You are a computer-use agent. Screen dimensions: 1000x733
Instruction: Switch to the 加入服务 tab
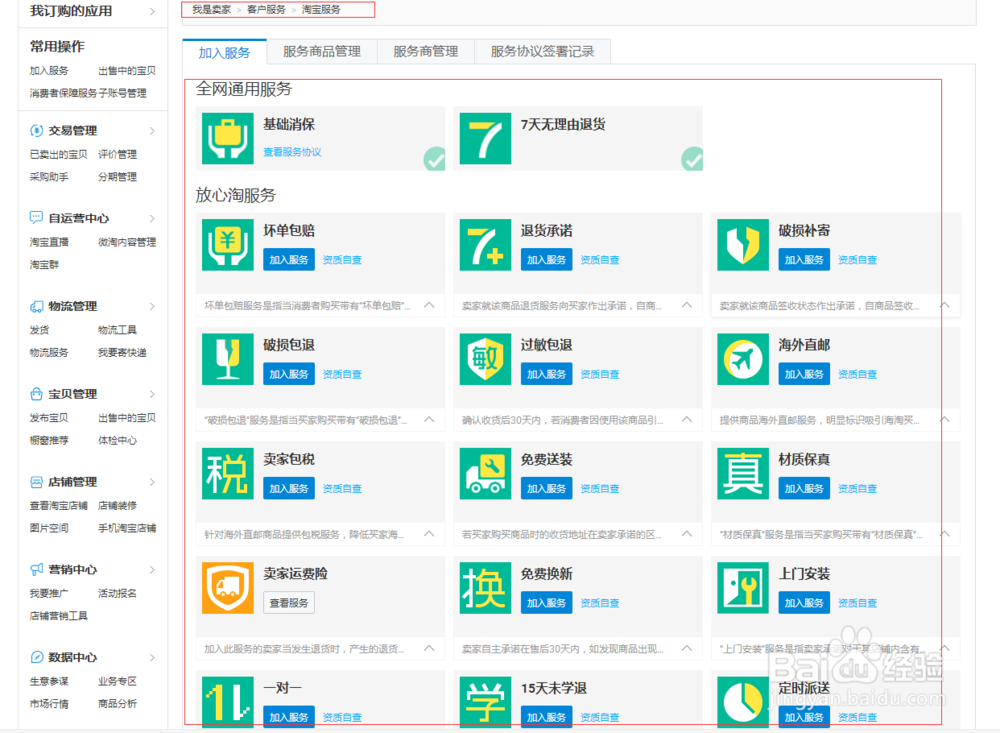tap(224, 52)
